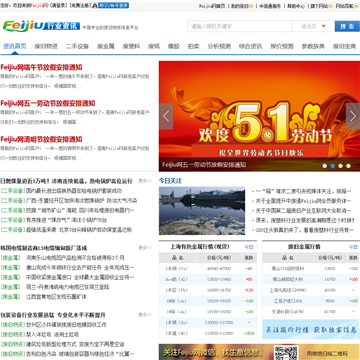Open the 废旧物资 article about 建筑垃圾新型处理方式

(75, 344)
